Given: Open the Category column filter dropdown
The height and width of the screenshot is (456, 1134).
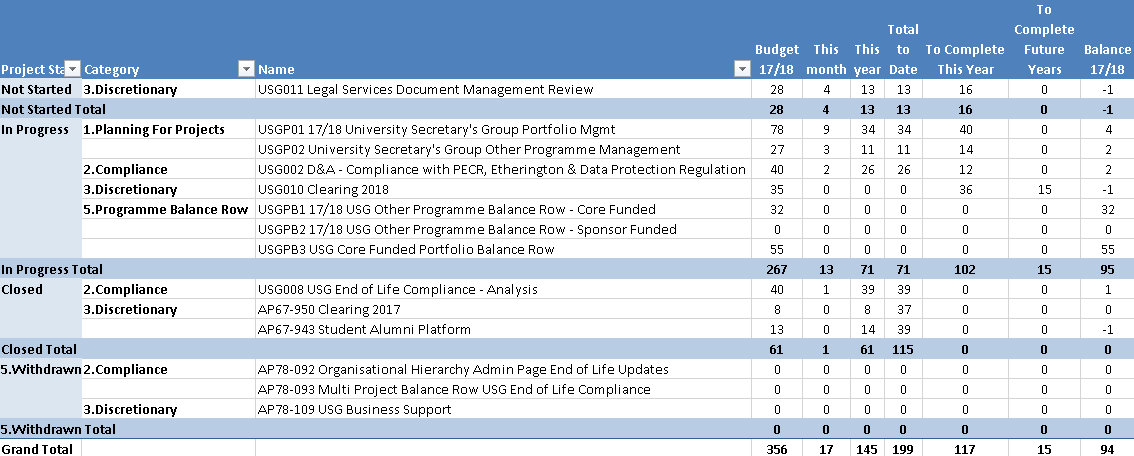Looking at the screenshot, I should point(246,69).
